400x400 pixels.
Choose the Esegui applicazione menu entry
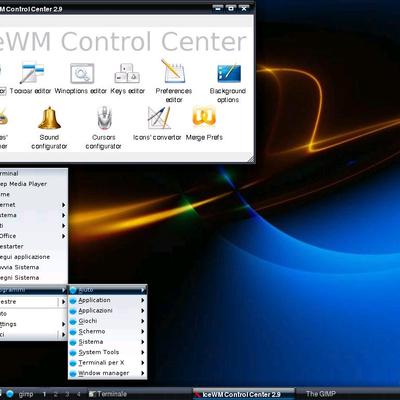pyautogui.click(x=33, y=257)
